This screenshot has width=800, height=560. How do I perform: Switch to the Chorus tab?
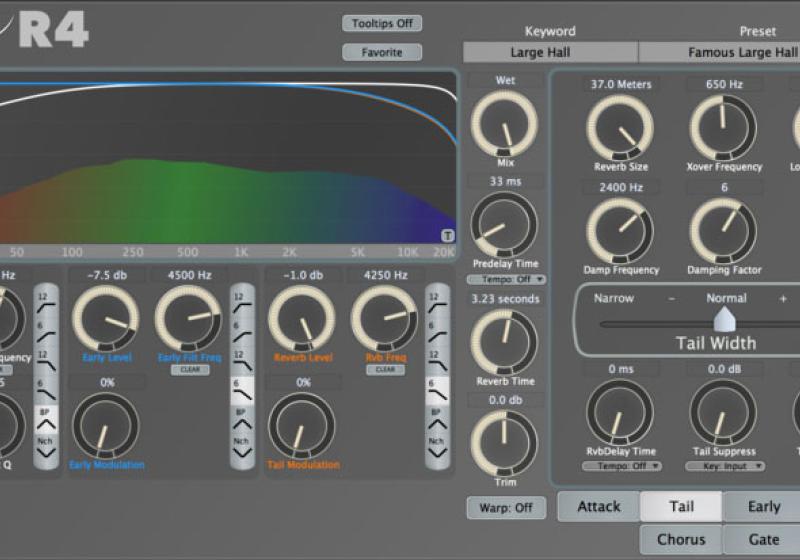coord(681,540)
